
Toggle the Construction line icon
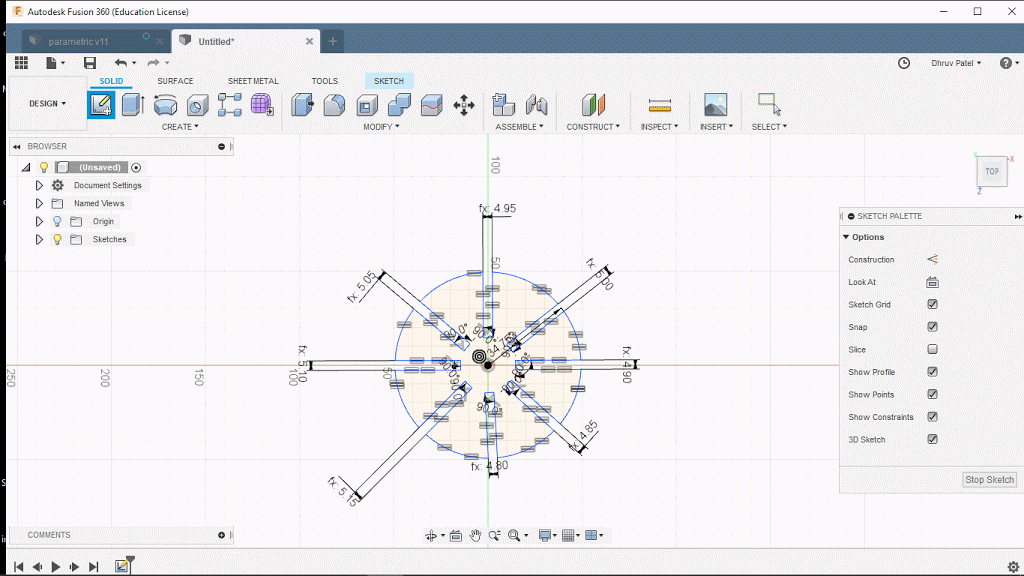(x=933, y=259)
